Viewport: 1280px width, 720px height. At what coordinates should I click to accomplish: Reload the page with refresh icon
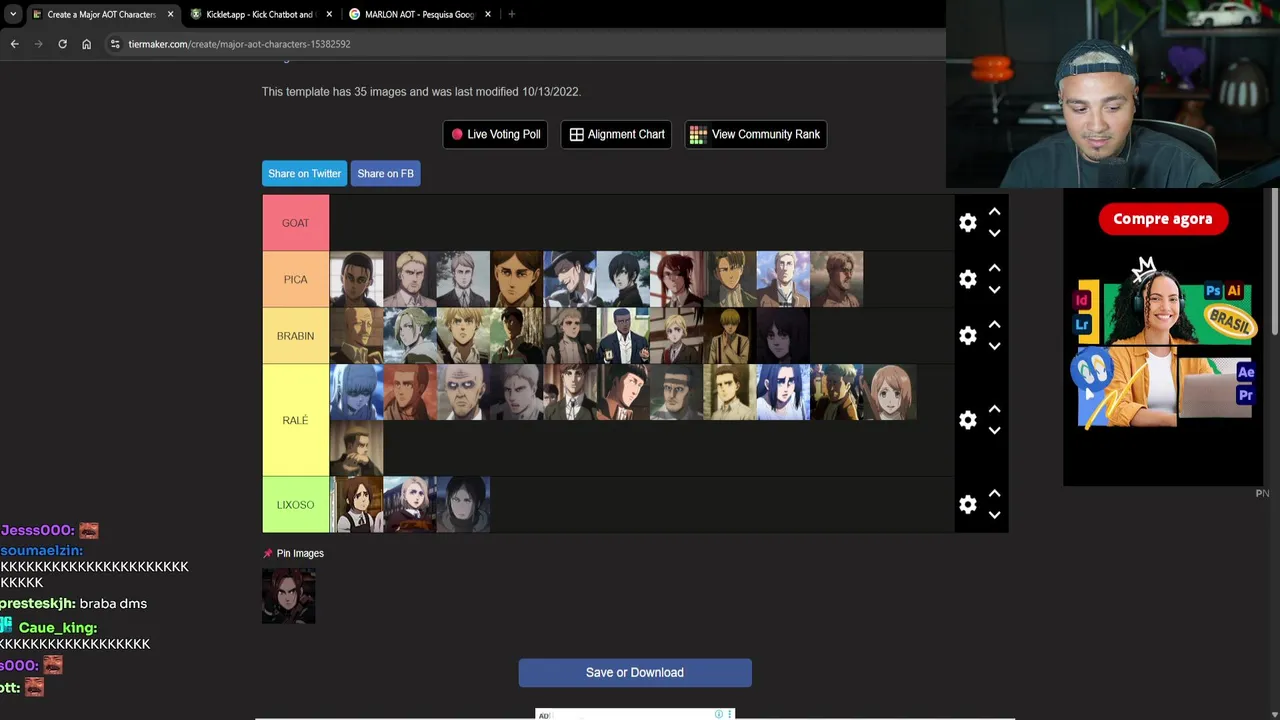pyautogui.click(x=62, y=44)
